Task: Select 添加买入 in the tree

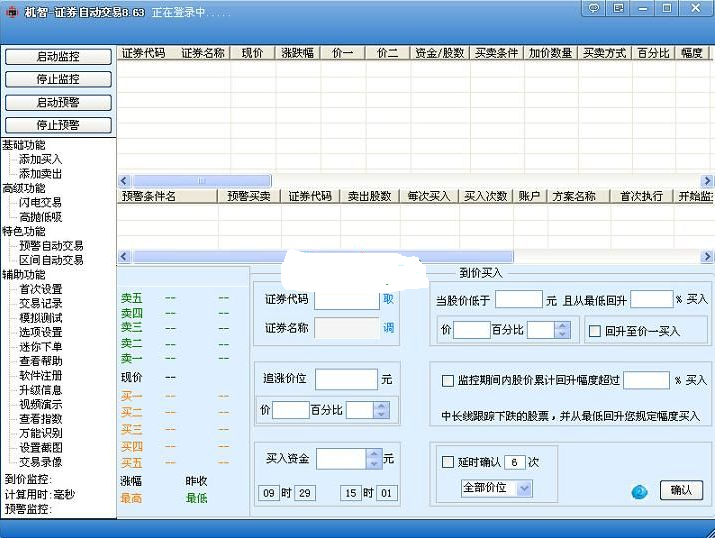Action: (x=40, y=159)
